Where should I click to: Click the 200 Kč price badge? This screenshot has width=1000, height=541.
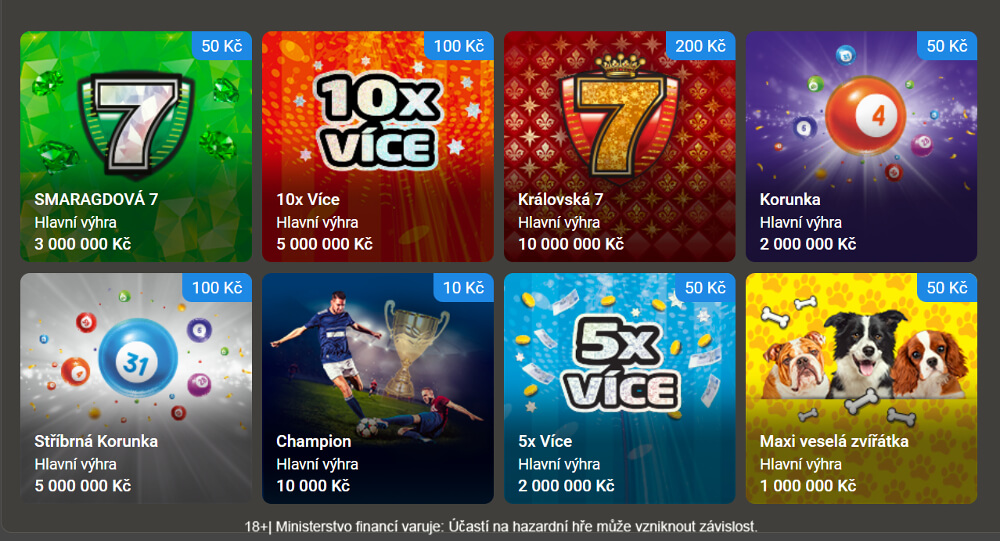click(700, 46)
